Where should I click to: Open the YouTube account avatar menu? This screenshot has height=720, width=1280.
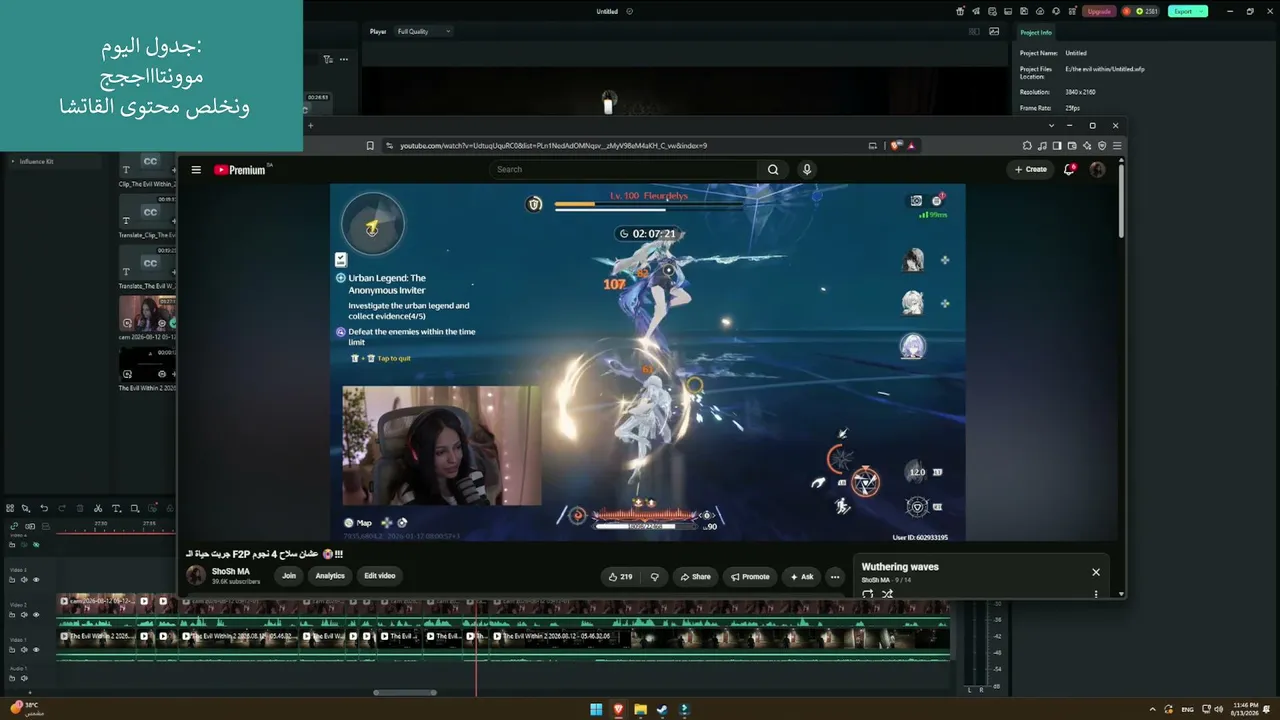[1097, 169]
